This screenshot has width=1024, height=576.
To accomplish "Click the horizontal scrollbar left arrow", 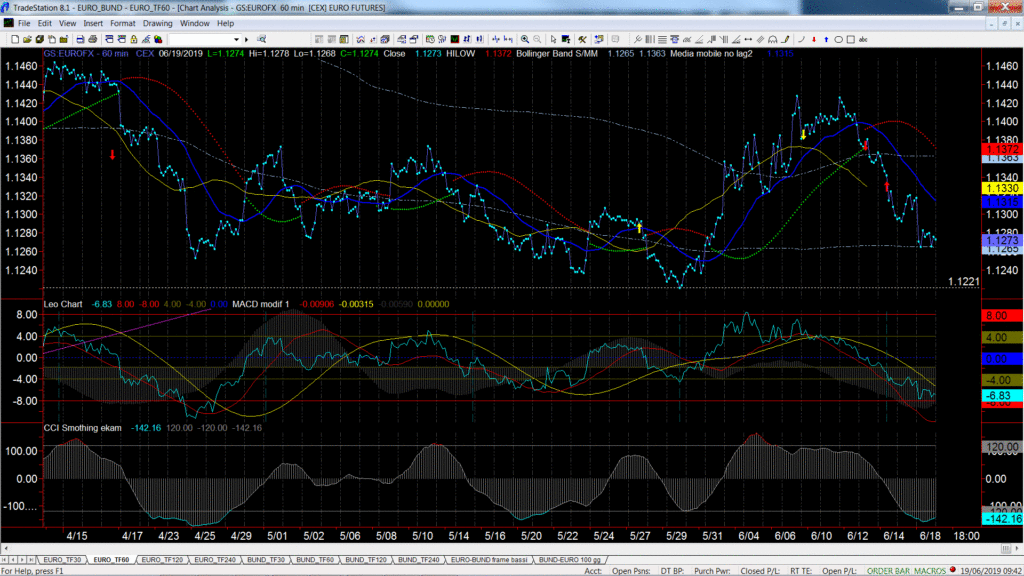I will pos(5,549).
